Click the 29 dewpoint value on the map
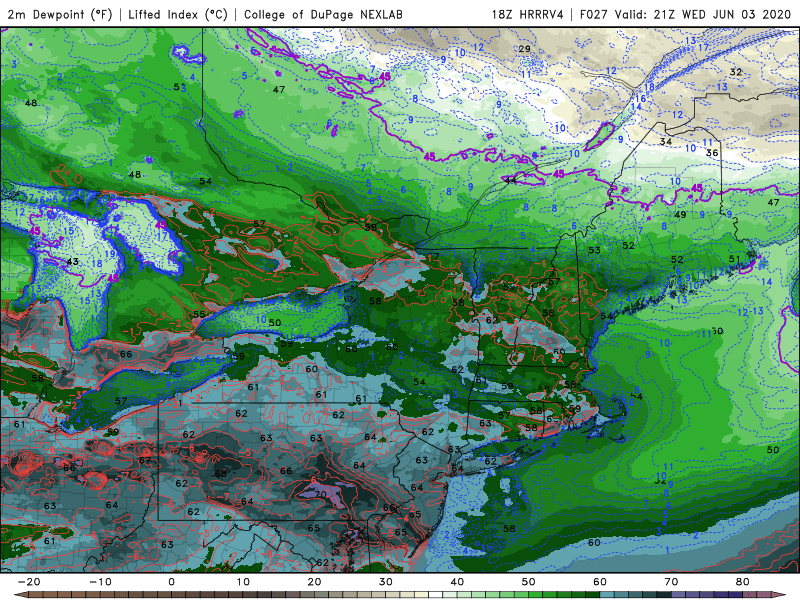The height and width of the screenshot is (600, 800). point(524,49)
